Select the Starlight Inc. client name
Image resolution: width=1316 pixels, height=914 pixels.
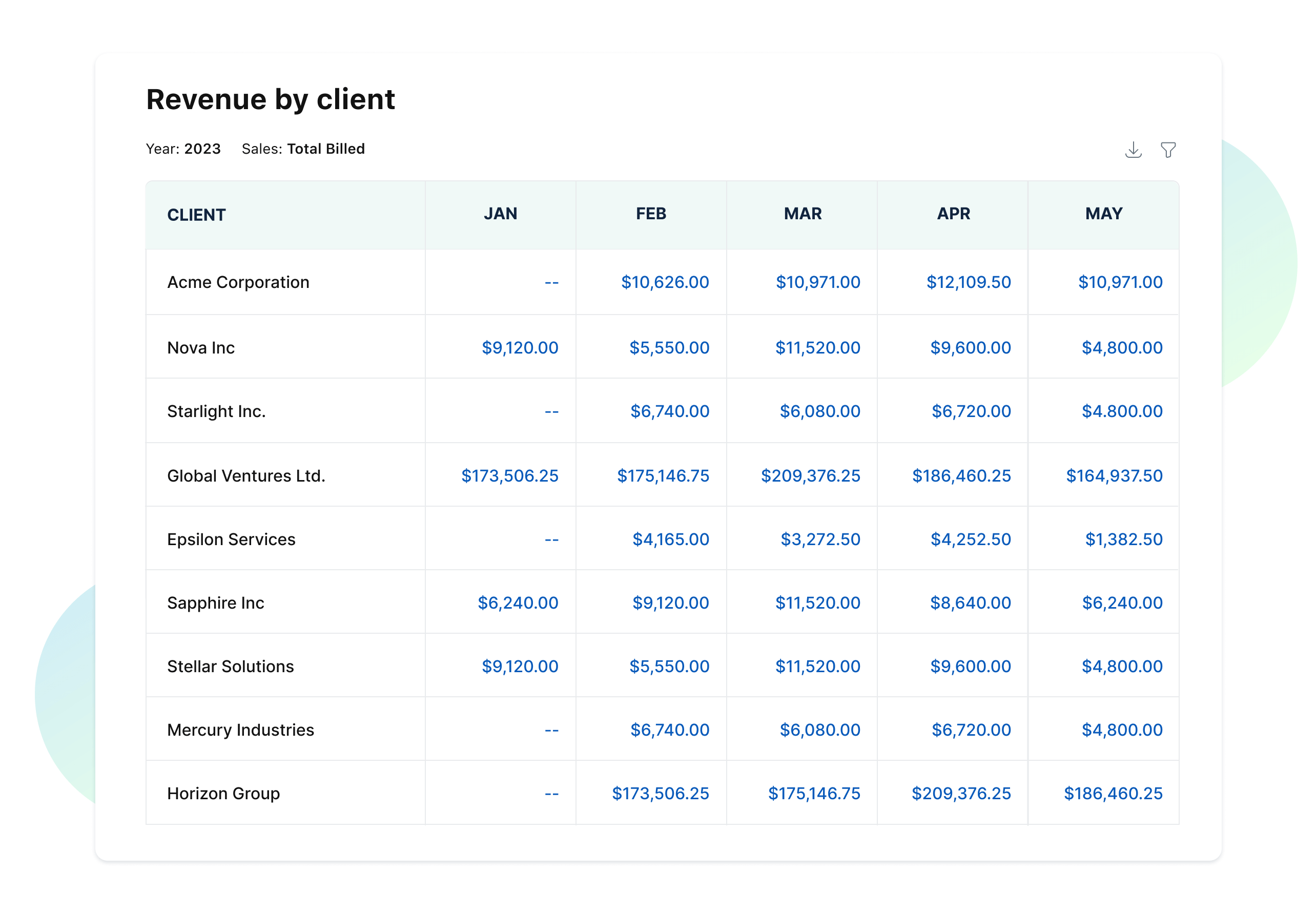point(216,411)
